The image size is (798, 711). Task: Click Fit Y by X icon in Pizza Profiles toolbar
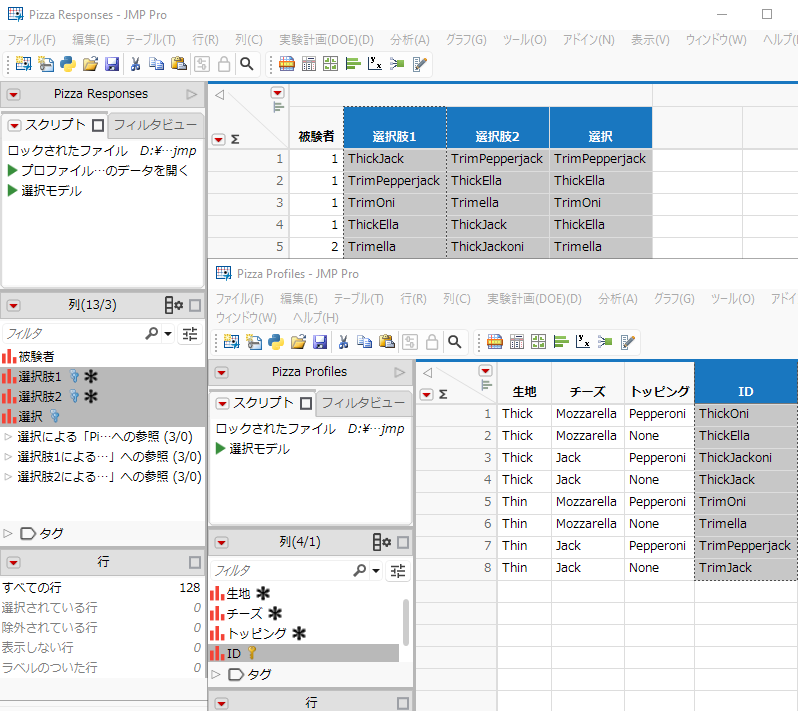click(x=583, y=342)
